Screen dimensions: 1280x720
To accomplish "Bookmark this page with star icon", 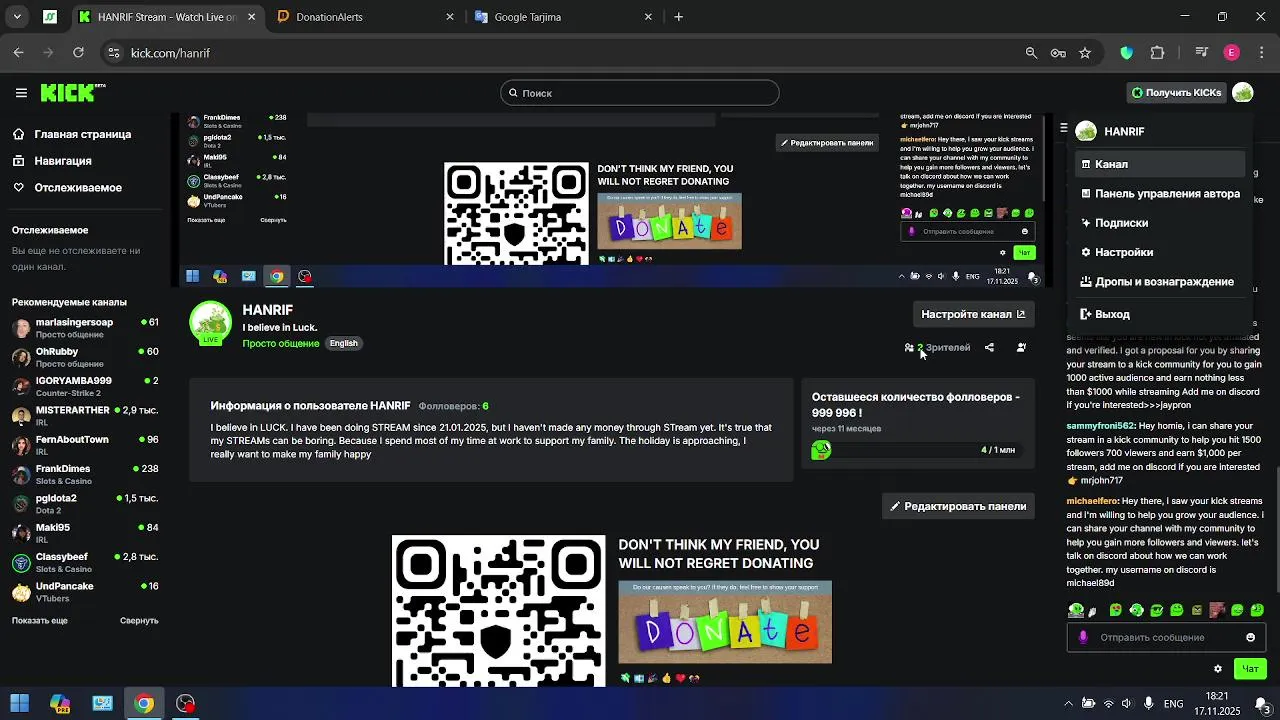I will pyautogui.click(x=1085, y=53).
